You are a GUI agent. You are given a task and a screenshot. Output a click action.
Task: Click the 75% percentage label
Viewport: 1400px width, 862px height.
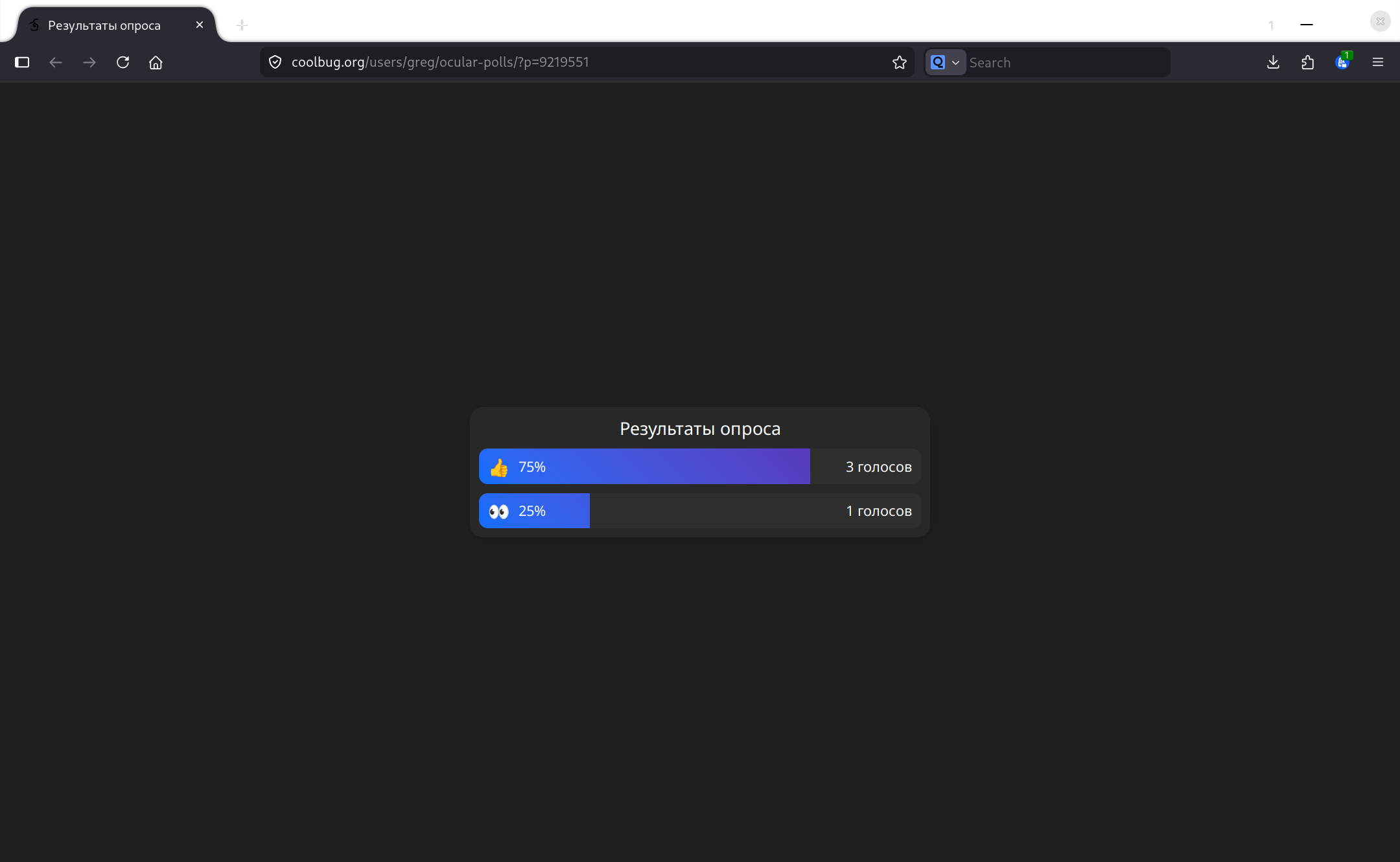pyautogui.click(x=532, y=467)
